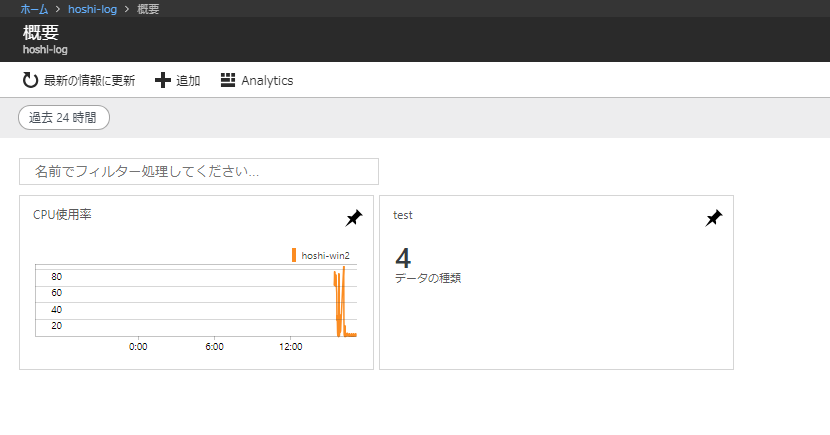Viewport: 830px width, 435px height.
Task: Click the hoshi-win2 legend label
Action: click(326, 256)
